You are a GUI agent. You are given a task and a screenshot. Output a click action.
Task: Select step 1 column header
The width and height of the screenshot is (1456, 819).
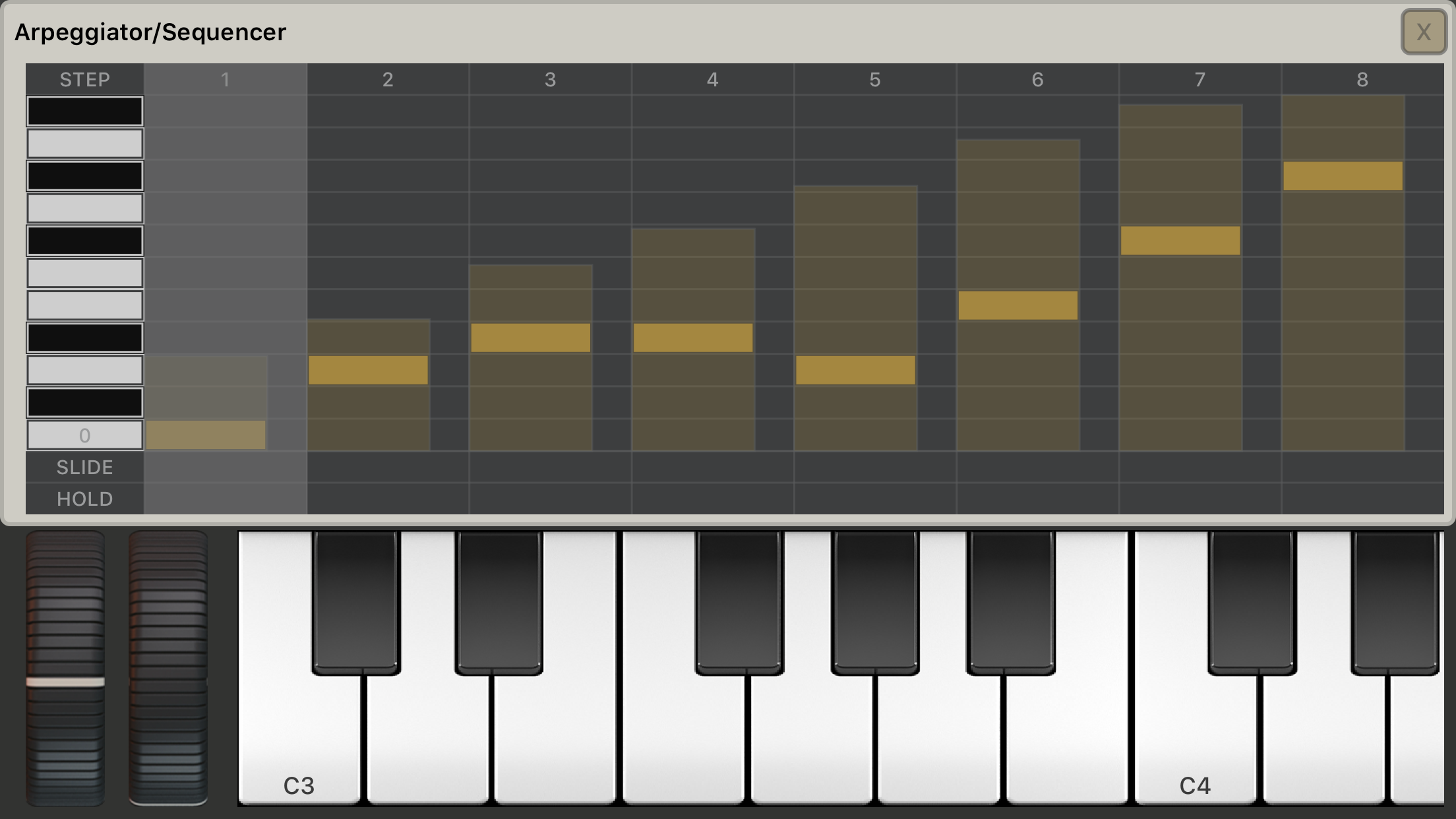click(226, 80)
